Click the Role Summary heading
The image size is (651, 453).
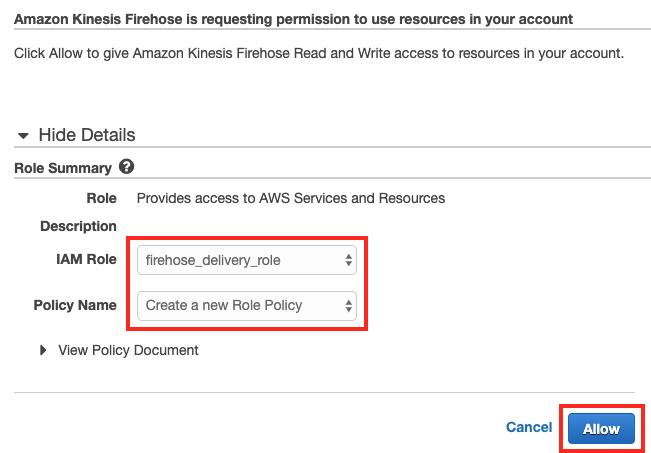[62, 168]
